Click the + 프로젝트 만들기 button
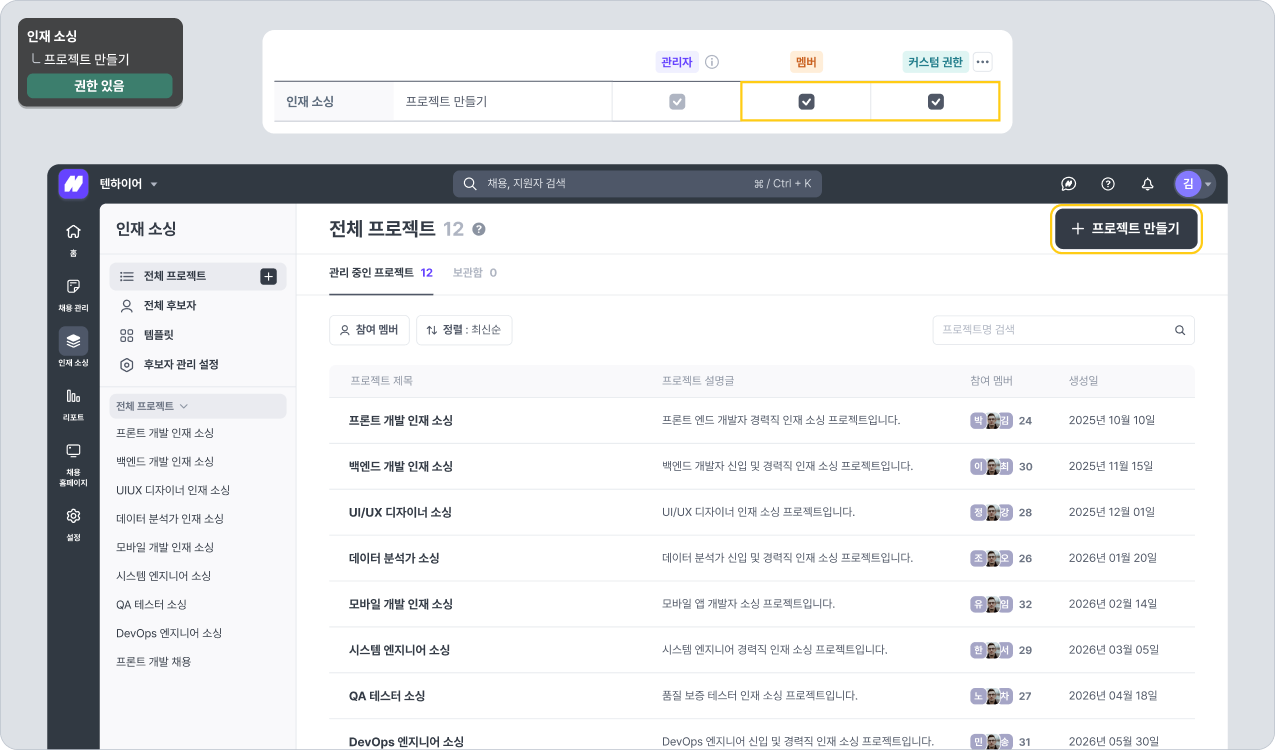 [x=1126, y=229]
